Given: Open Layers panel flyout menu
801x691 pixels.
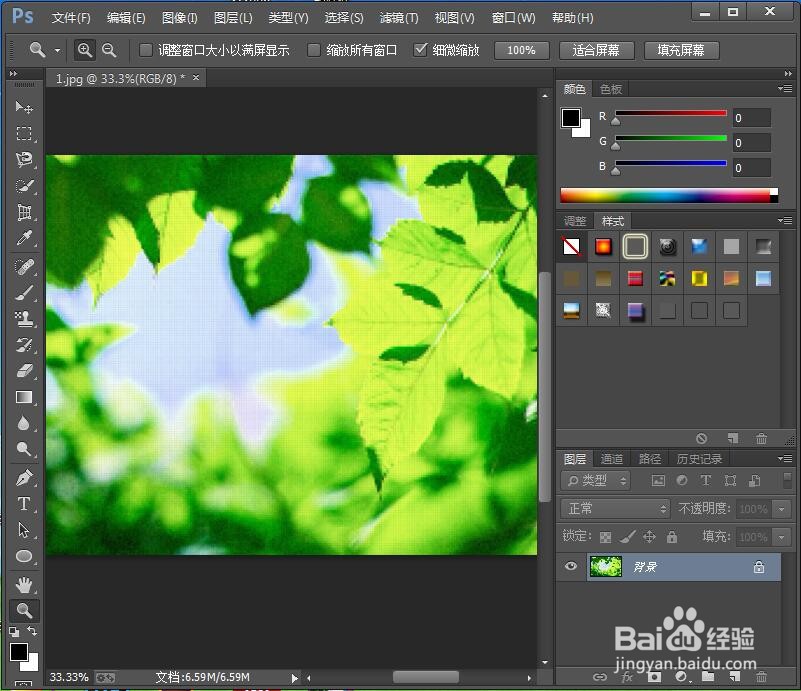Looking at the screenshot, I should click(785, 458).
